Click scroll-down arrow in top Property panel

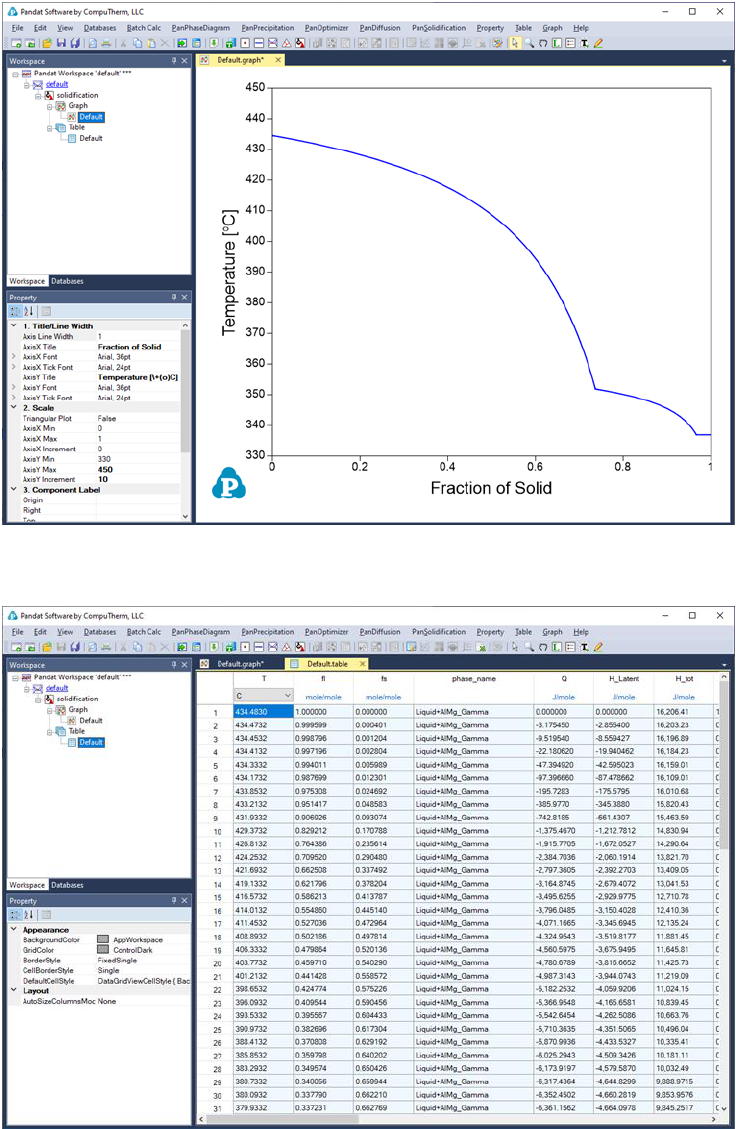click(x=185, y=516)
